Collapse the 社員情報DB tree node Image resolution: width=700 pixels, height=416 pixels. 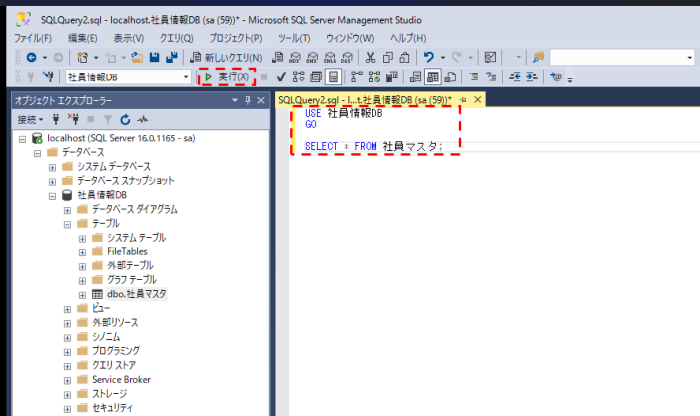(53, 195)
